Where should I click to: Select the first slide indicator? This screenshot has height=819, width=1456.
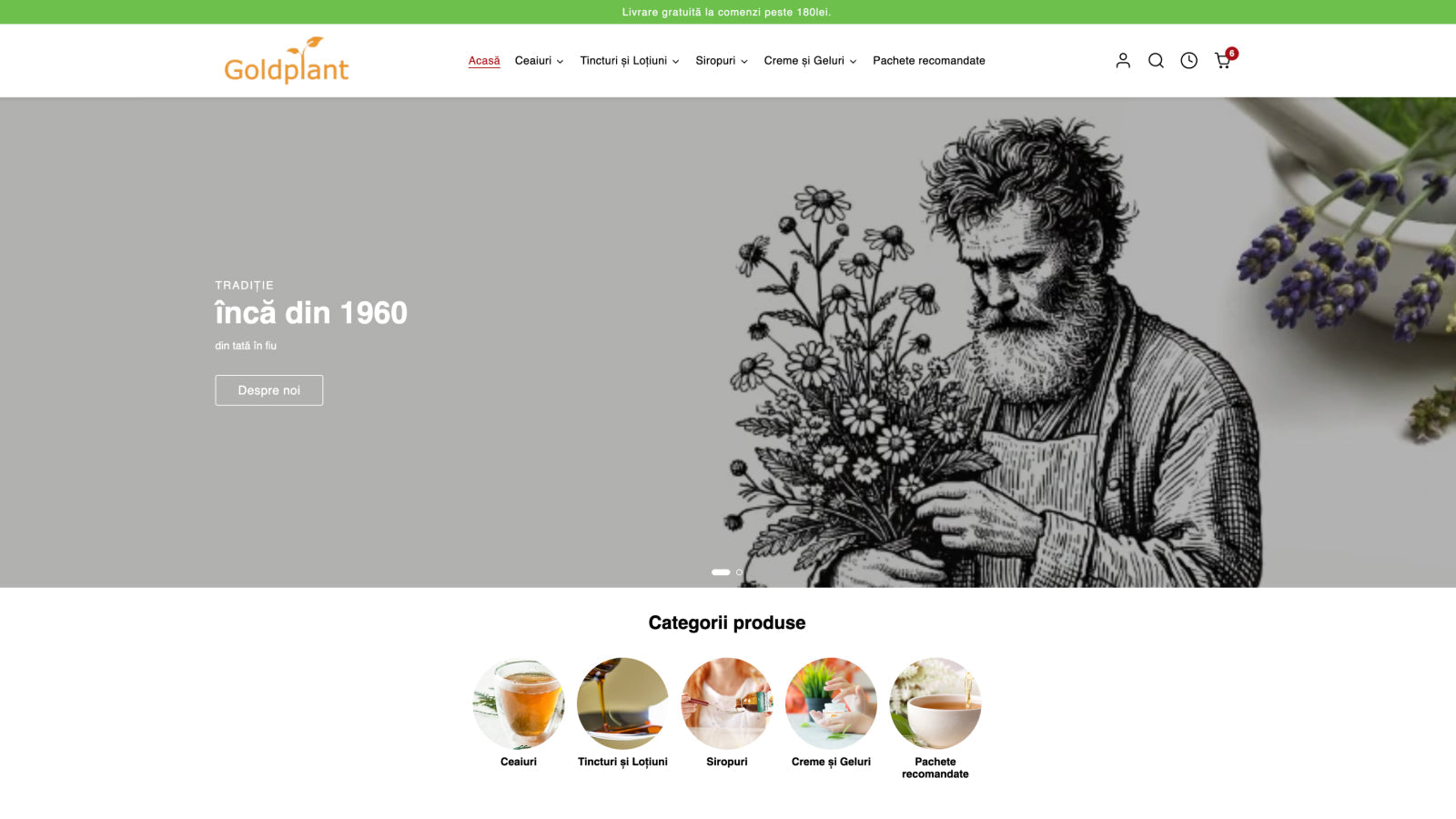click(x=721, y=572)
